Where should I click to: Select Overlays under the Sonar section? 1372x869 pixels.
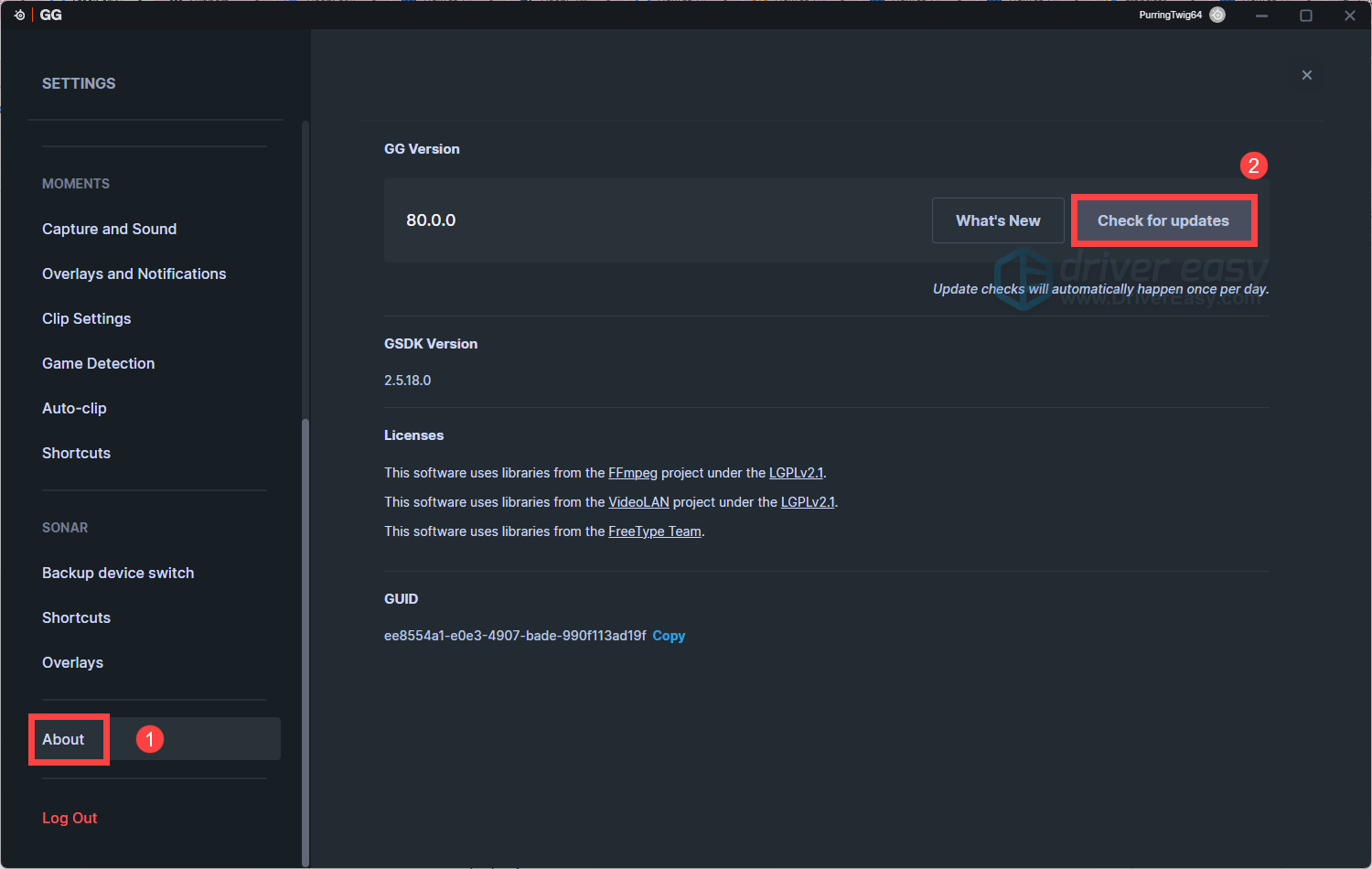pyautogui.click(x=72, y=662)
